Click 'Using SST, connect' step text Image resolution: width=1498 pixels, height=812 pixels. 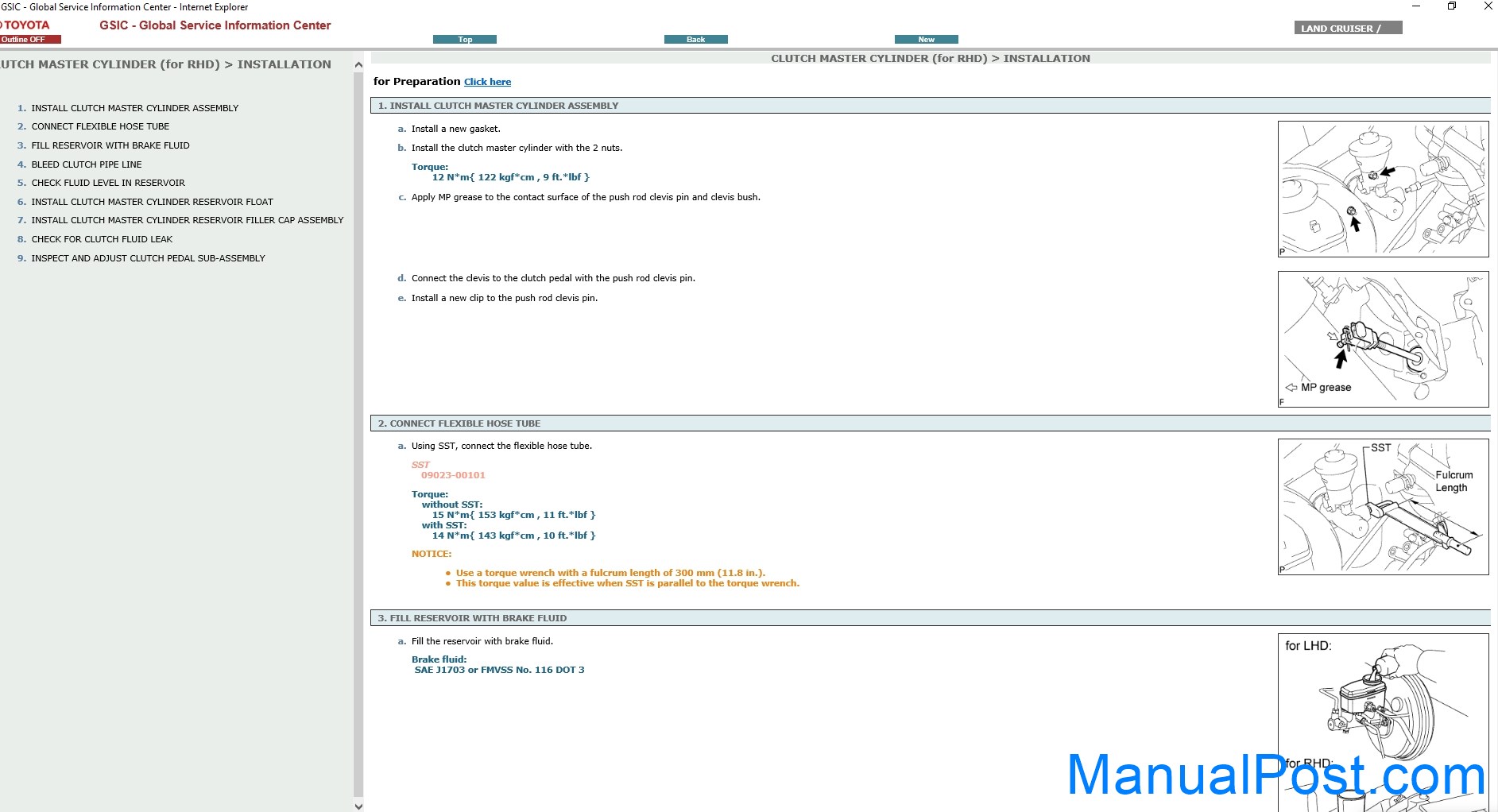501,446
